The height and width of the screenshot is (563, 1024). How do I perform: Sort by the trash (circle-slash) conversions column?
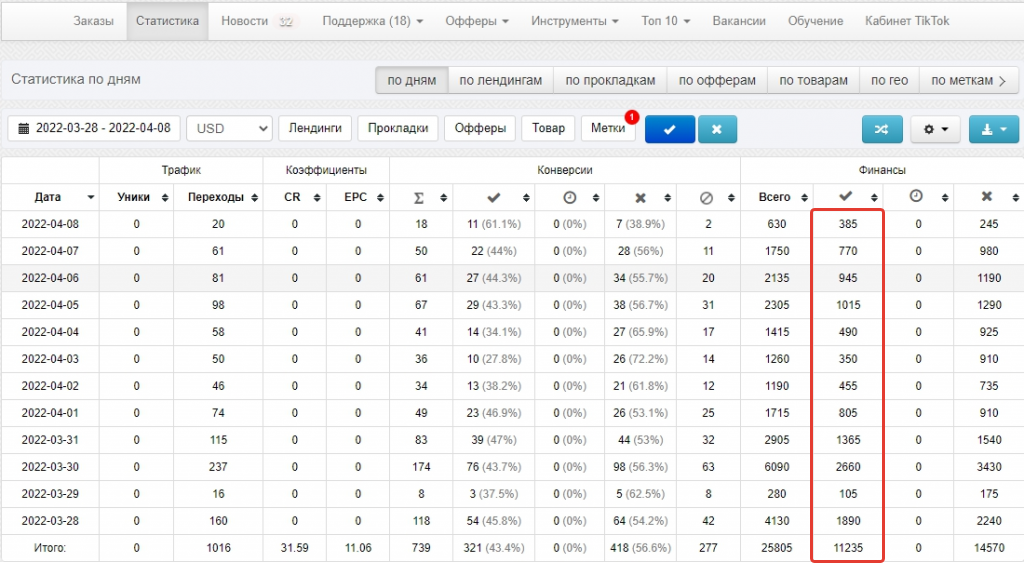[x=707, y=197]
